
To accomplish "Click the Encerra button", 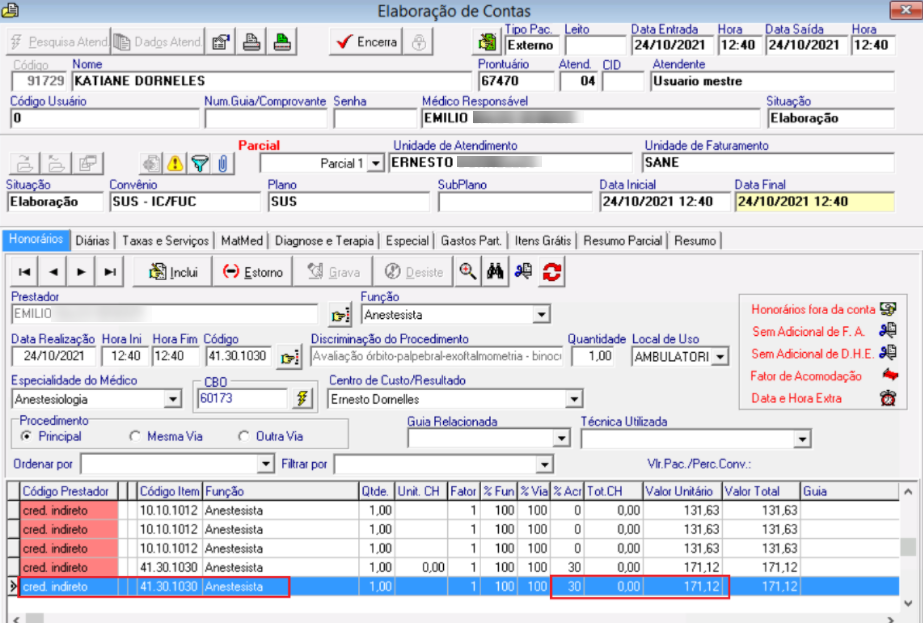I will tap(366, 42).
